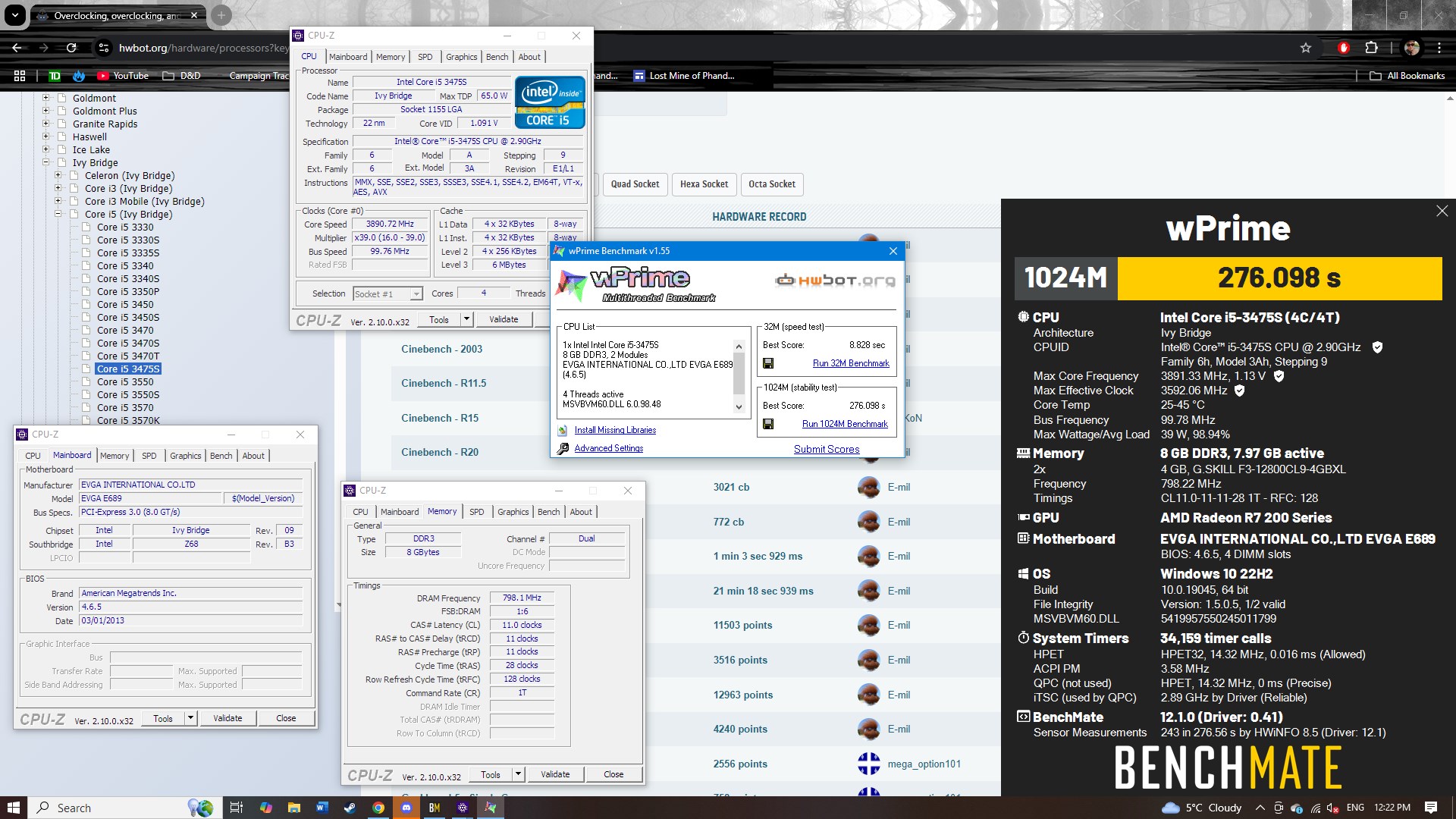Expand the Haswell tree node
Image resolution: width=1456 pixels, height=819 pixels.
click(45, 136)
